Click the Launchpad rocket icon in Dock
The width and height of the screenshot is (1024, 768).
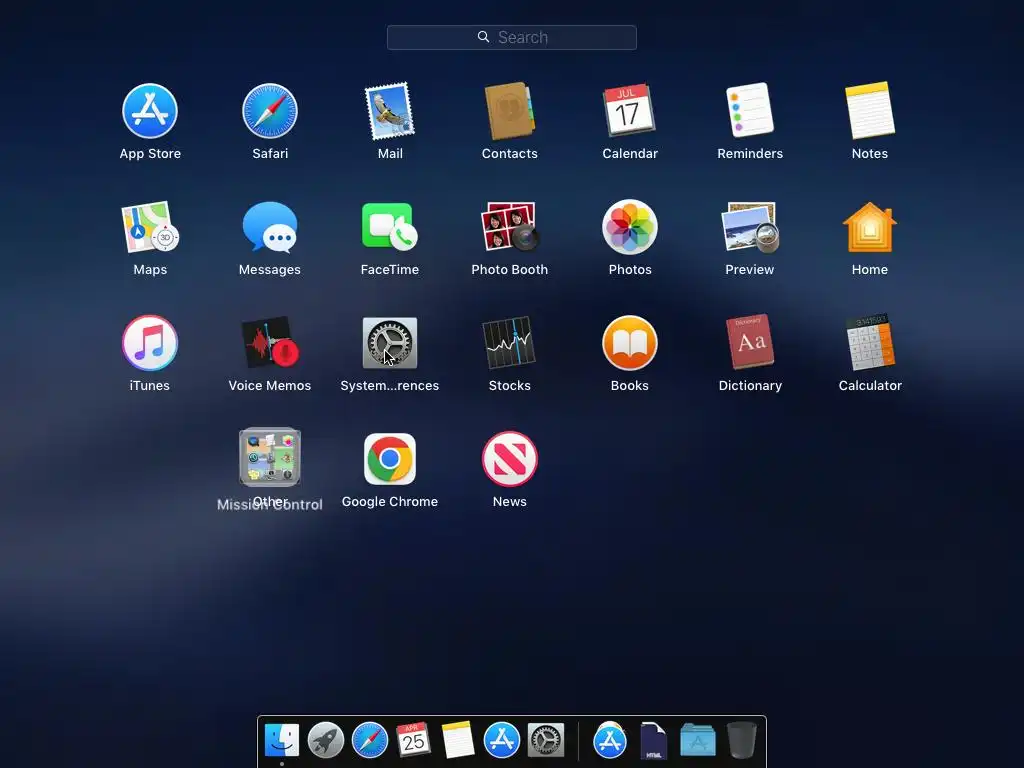[326, 741]
